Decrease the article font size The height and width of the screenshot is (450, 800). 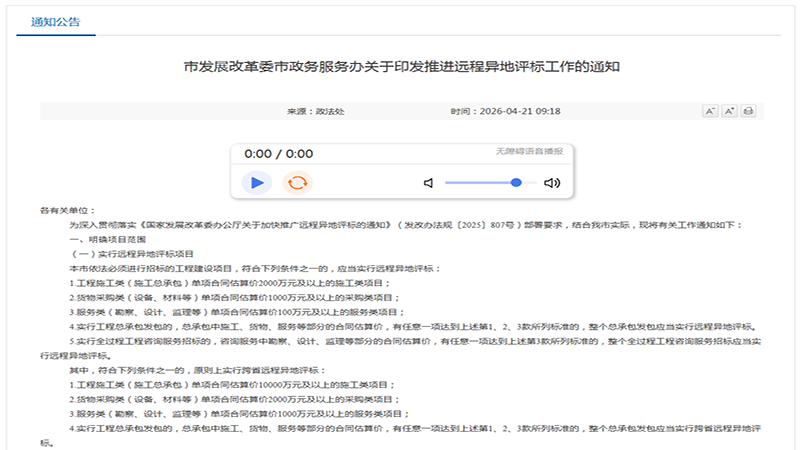click(x=710, y=111)
